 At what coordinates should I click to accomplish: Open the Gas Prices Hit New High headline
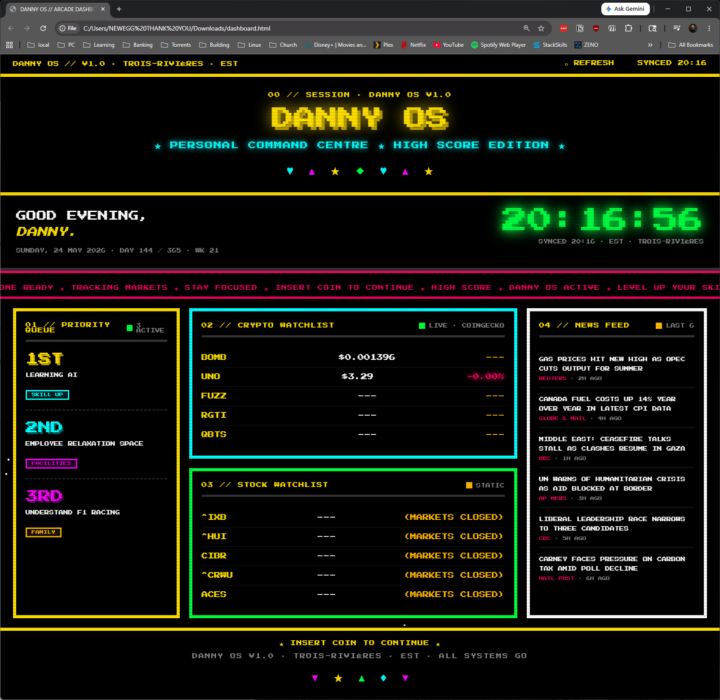point(612,363)
